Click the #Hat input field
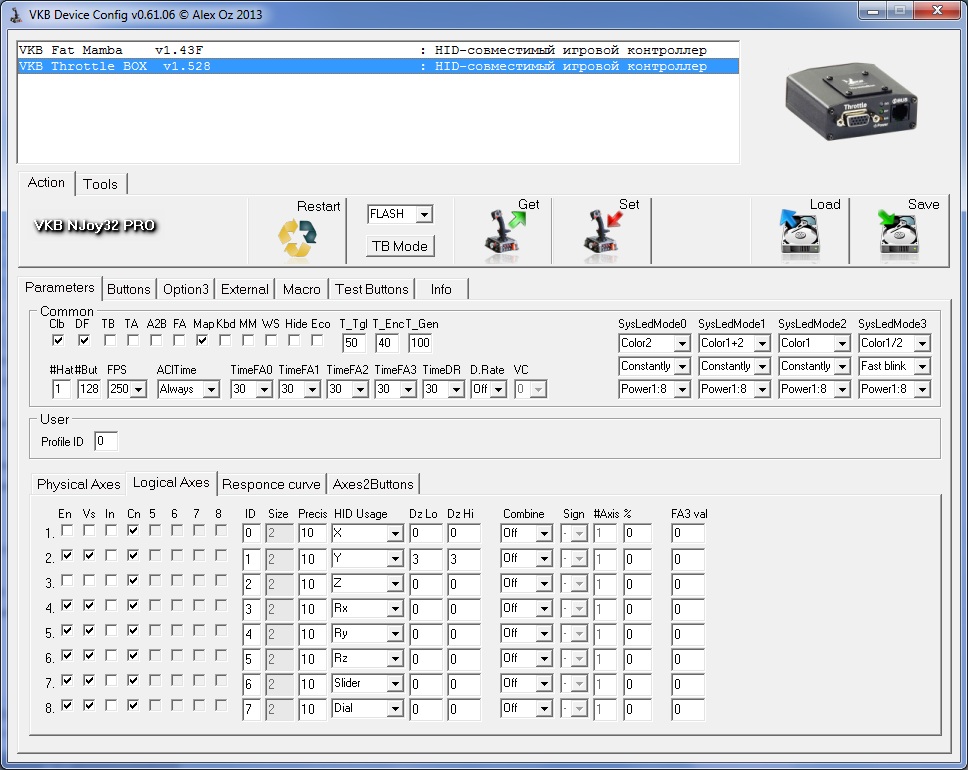The height and width of the screenshot is (770, 968). point(61,389)
